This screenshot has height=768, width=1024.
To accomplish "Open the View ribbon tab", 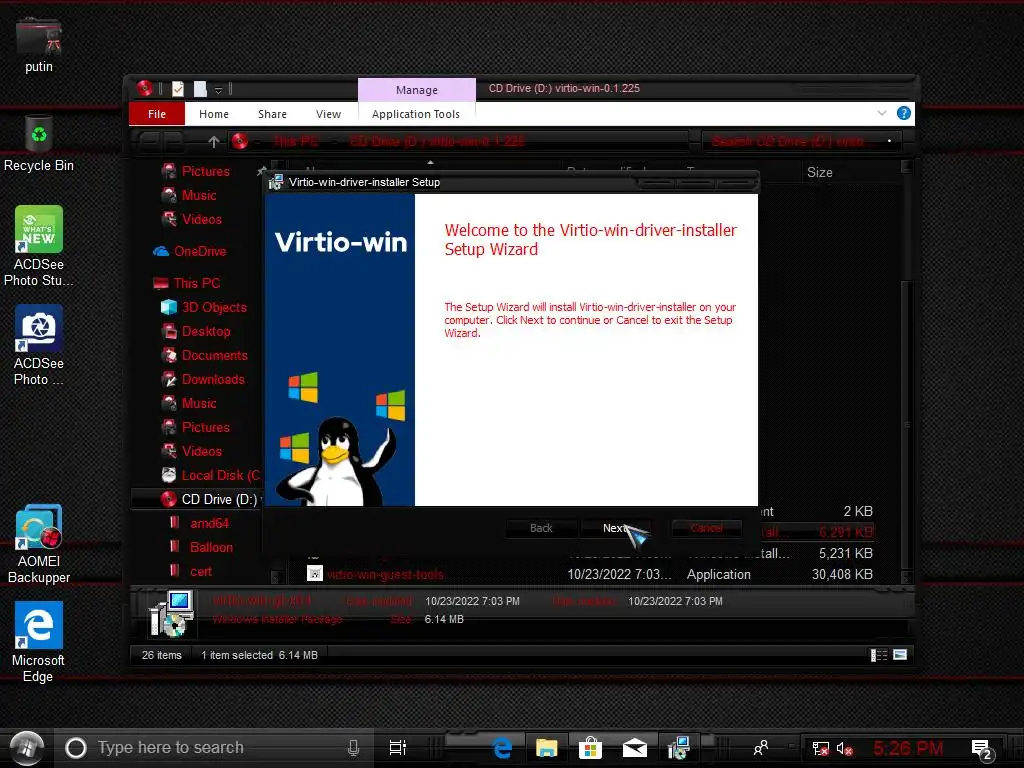I will tap(328, 114).
